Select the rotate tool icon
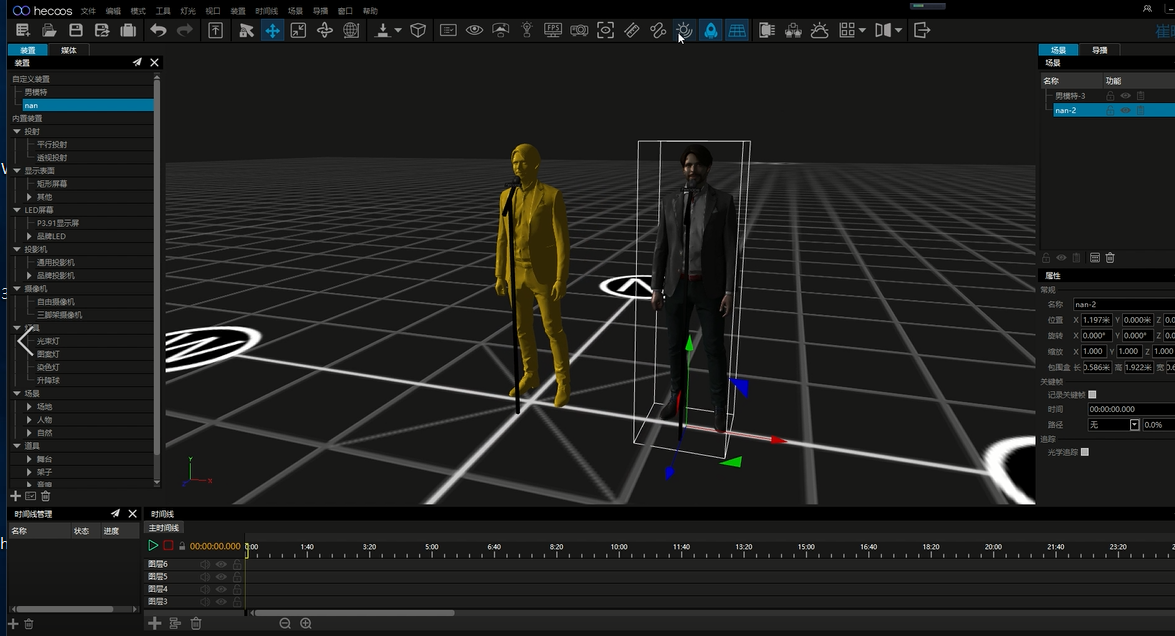The image size is (1175, 636). [x=324, y=30]
